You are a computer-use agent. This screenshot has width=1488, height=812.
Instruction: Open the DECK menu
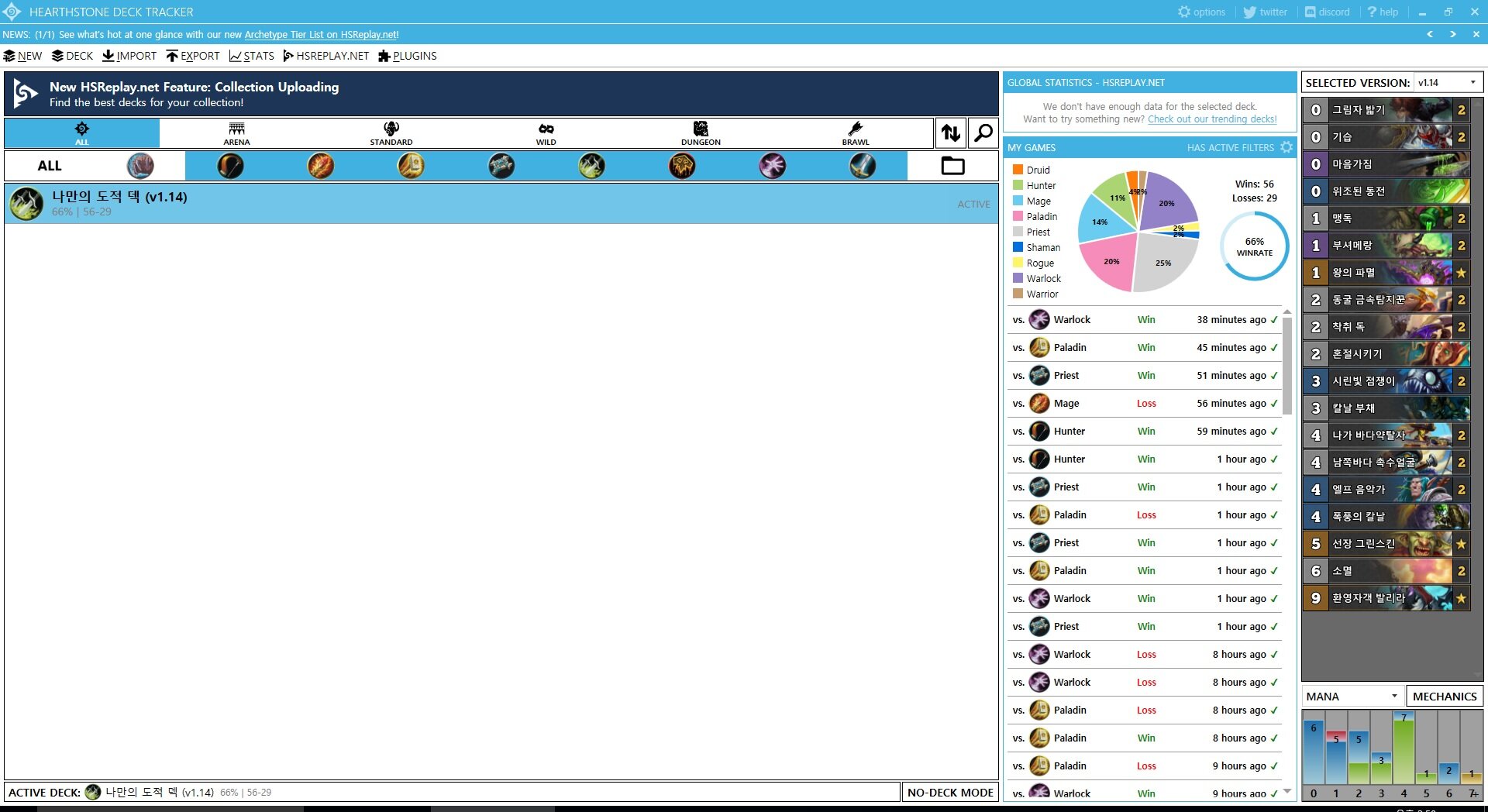click(72, 56)
